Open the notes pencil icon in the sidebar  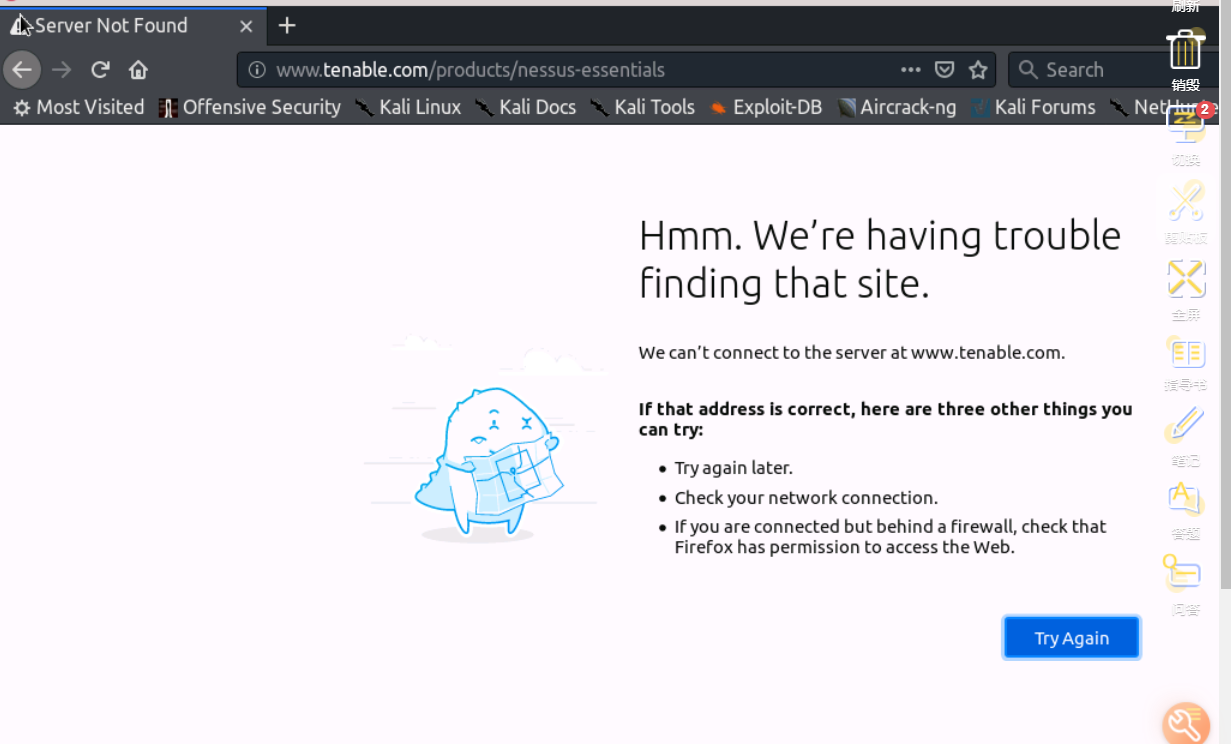coord(1186,425)
